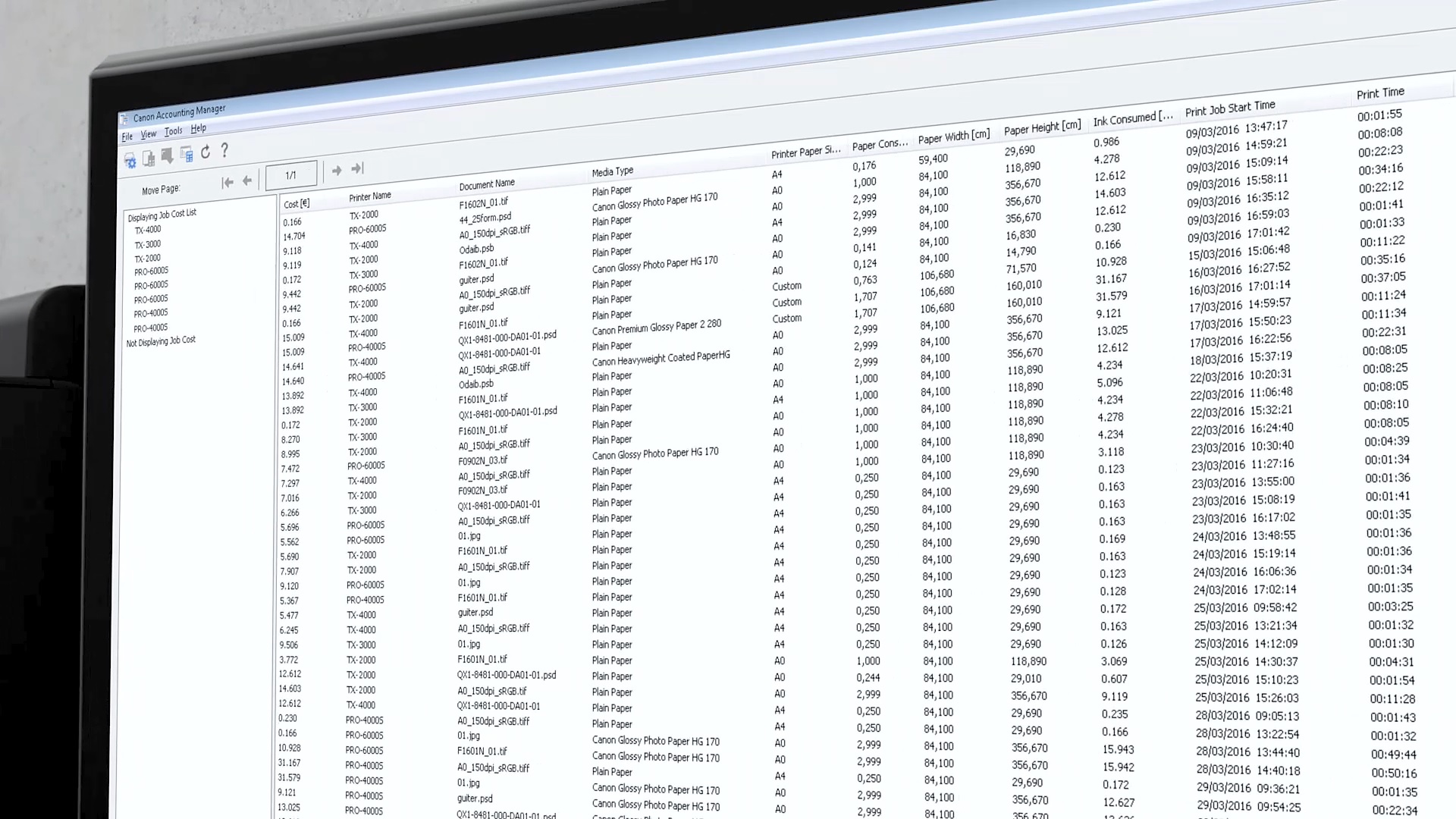1456x819 pixels.
Task: Click the question mark help icon
Action: point(224,150)
